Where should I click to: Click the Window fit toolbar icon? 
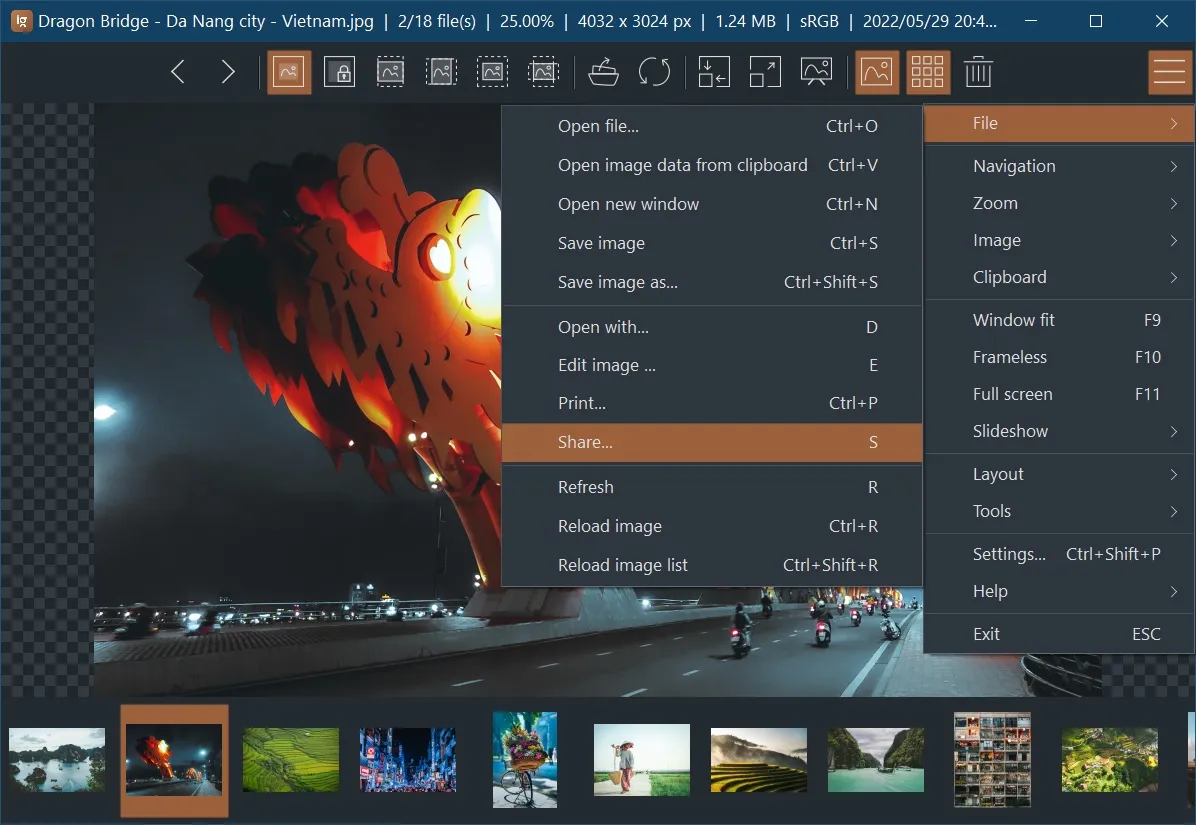click(x=714, y=72)
